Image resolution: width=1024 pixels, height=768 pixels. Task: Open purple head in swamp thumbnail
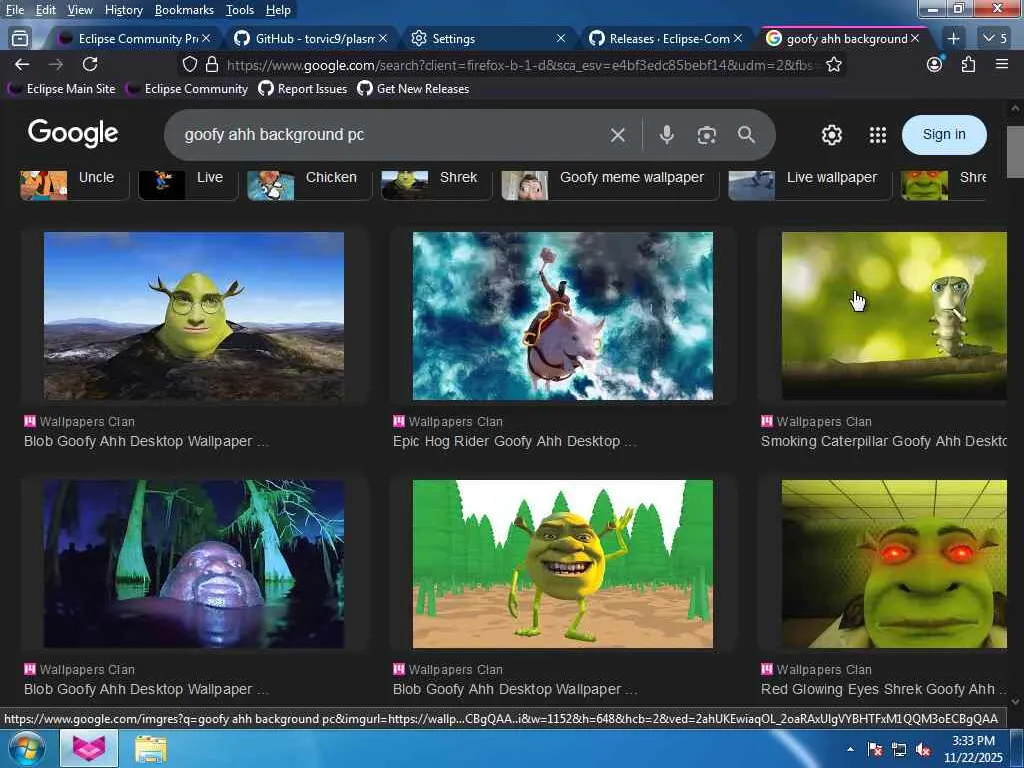[194, 564]
